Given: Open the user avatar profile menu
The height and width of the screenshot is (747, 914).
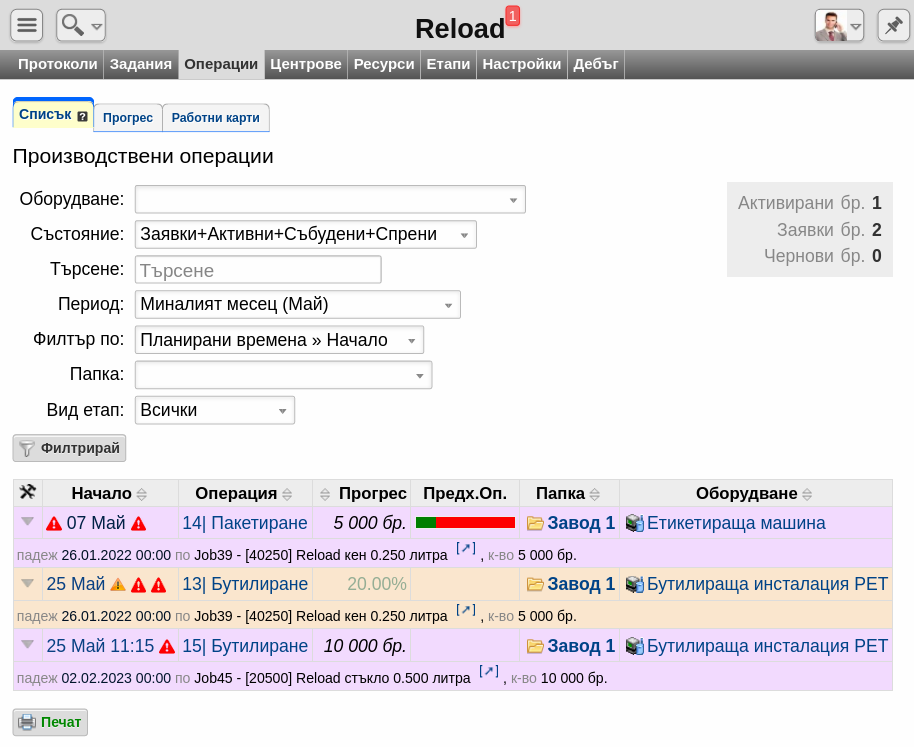Looking at the screenshot, I should click(839, 26).
